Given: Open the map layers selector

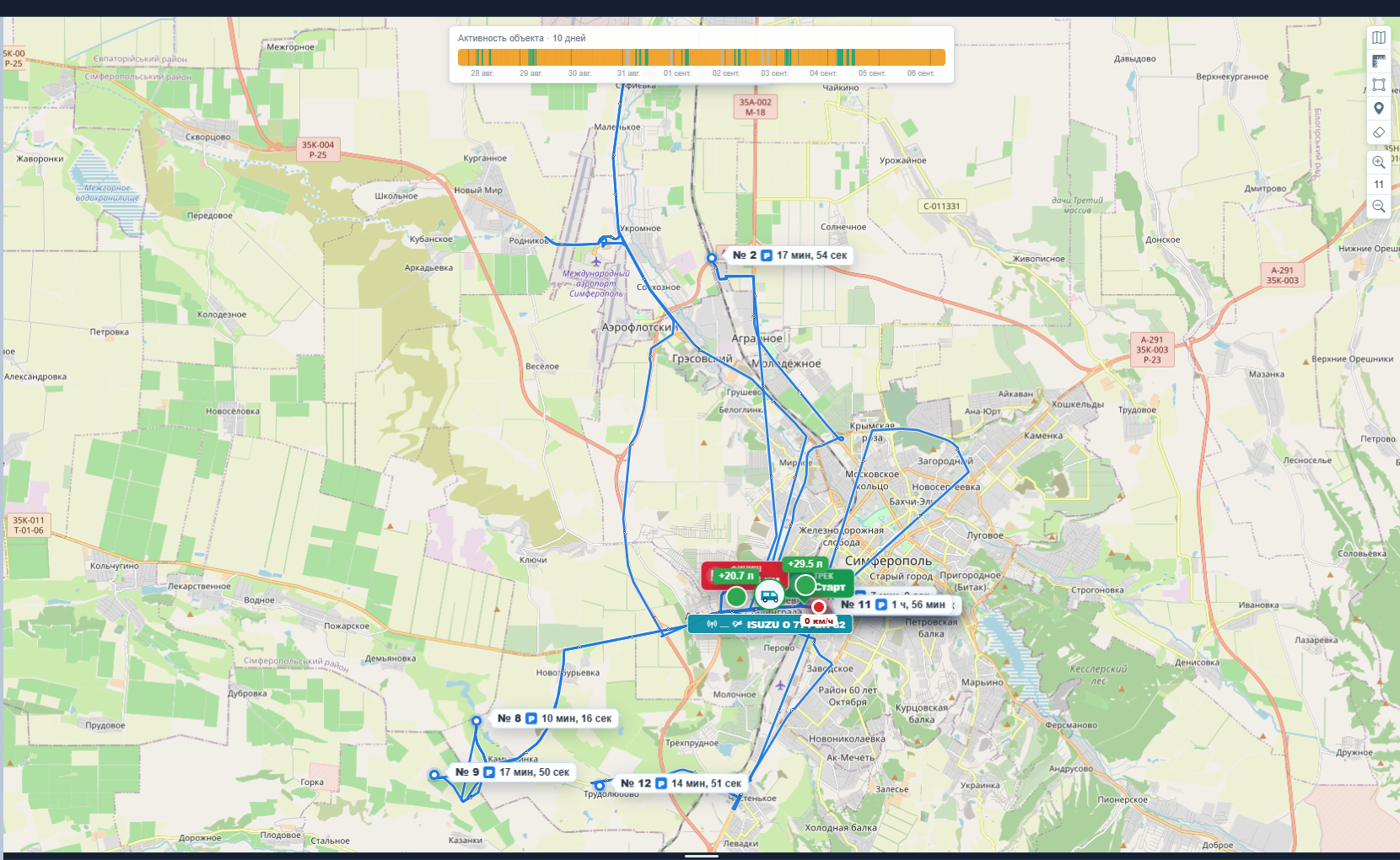Looking at the screenshot, I should click(x=1379, y=38).
